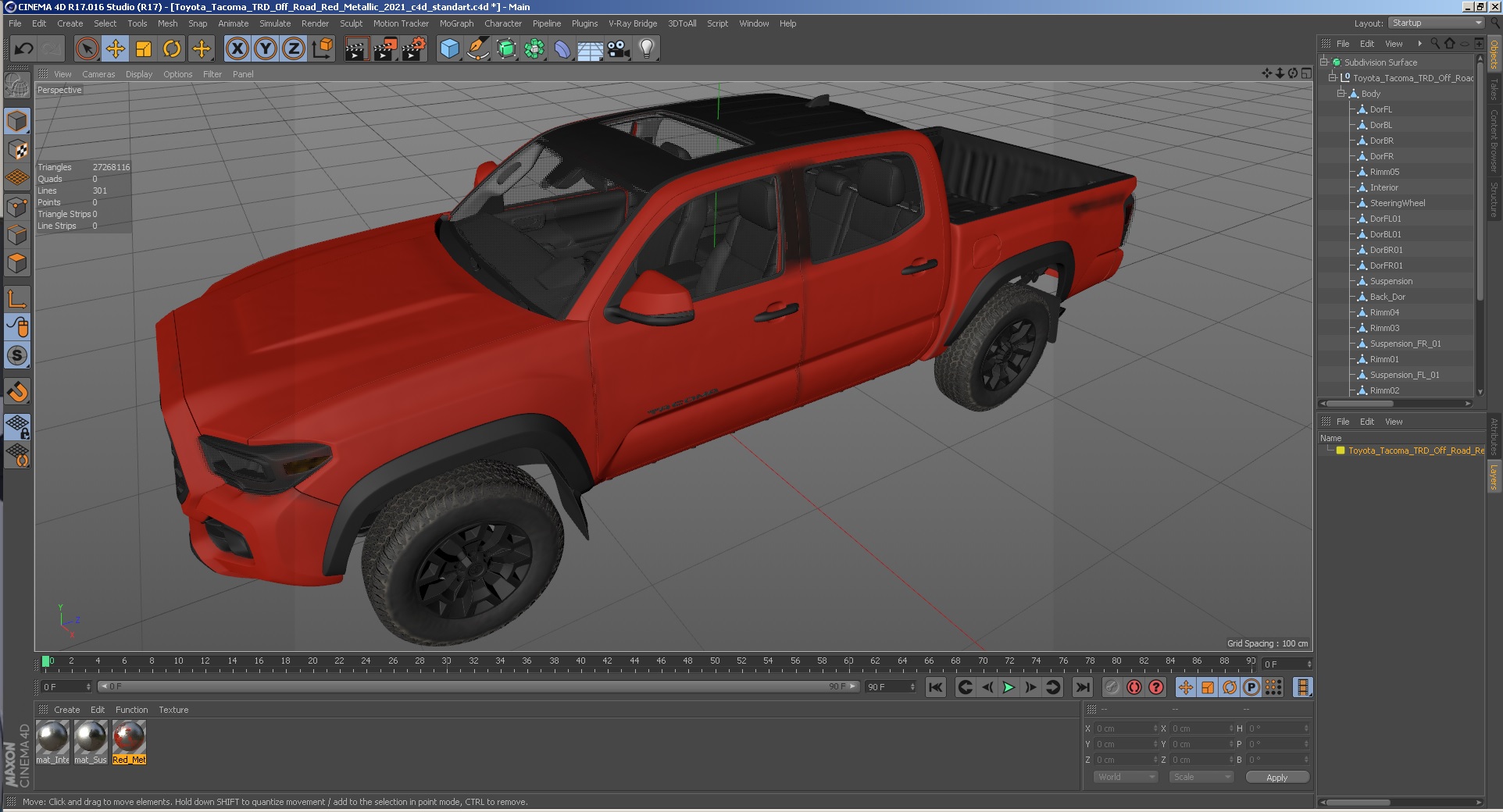Toggle Y axis lock
The height and width of the screenshot is (812, 1503).
coord(266,49)
